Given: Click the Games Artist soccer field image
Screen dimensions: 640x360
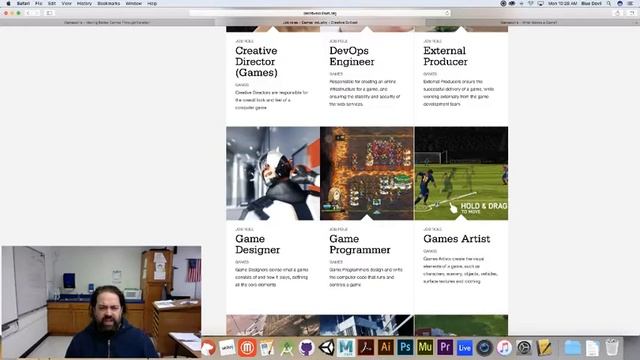Looking at the screenshot, I should click(461, 173).
